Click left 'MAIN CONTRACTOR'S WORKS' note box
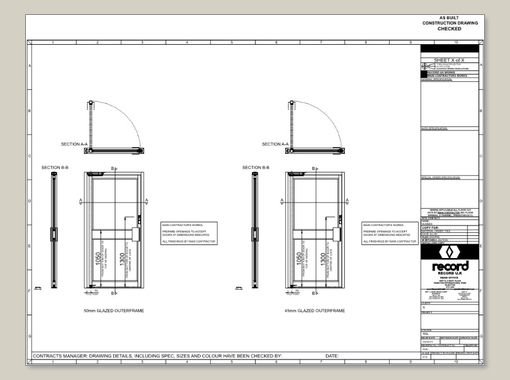This screenshot has height=380, width=510. point(189,233)
